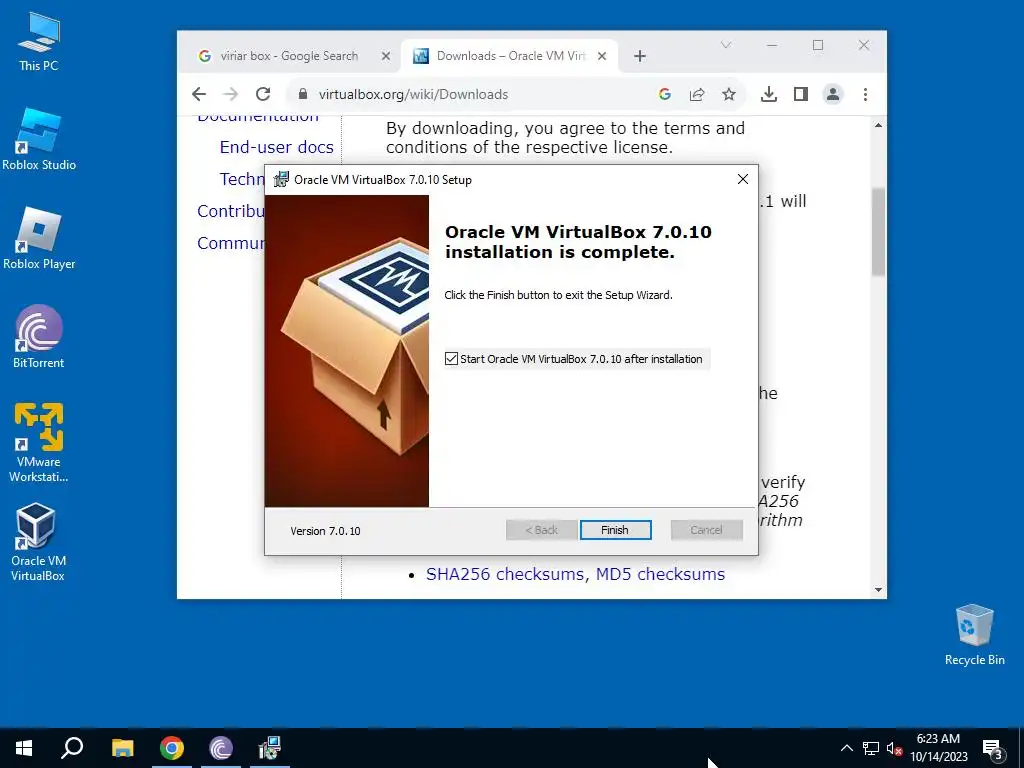The width and height of the screenshot is (1024, 768).
Task: Switch to Chrome in the taskbar
Action: point(172,748)
